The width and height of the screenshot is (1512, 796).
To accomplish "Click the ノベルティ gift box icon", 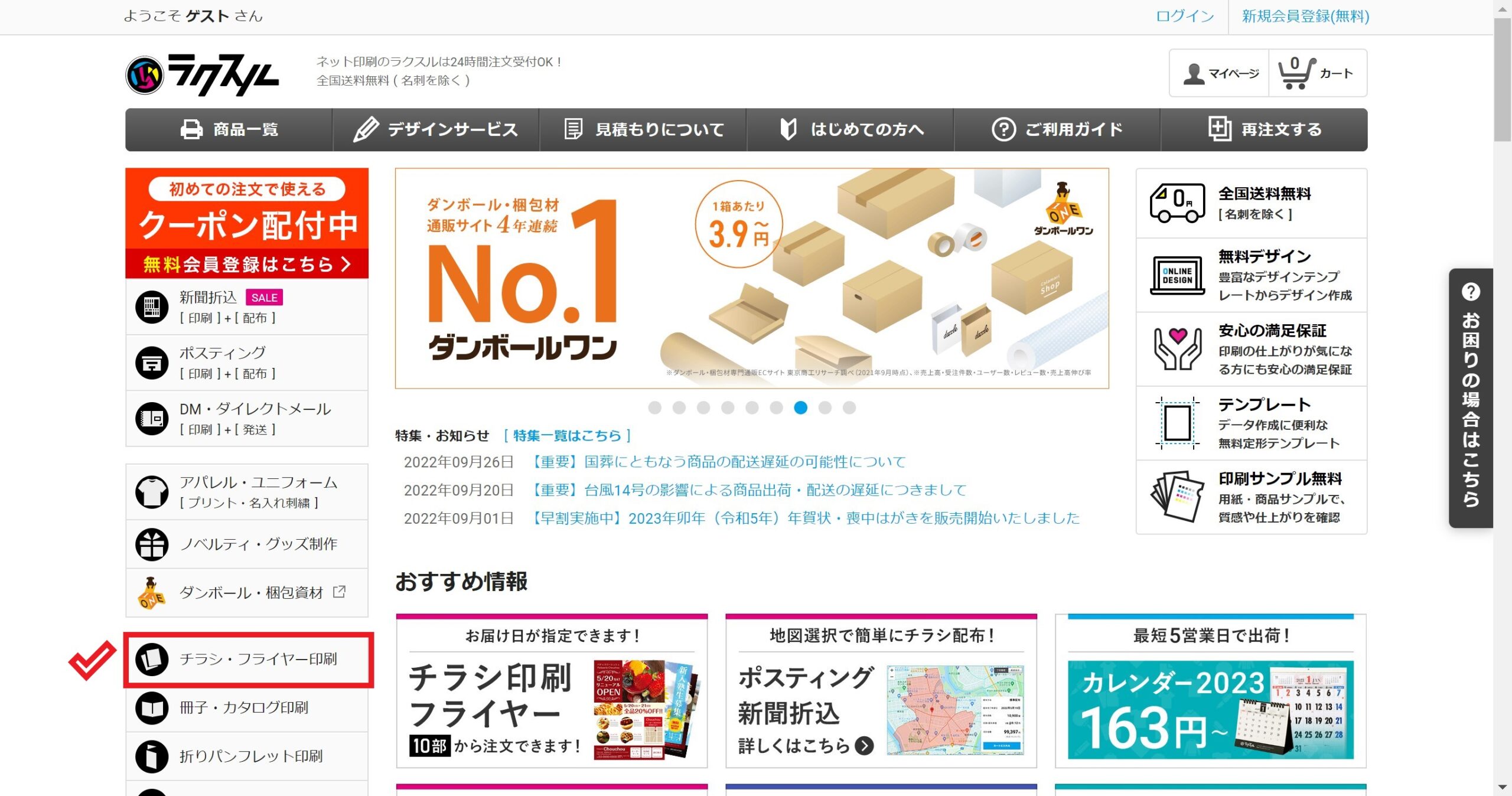I will pyautogui.click(x=152, y=544).
